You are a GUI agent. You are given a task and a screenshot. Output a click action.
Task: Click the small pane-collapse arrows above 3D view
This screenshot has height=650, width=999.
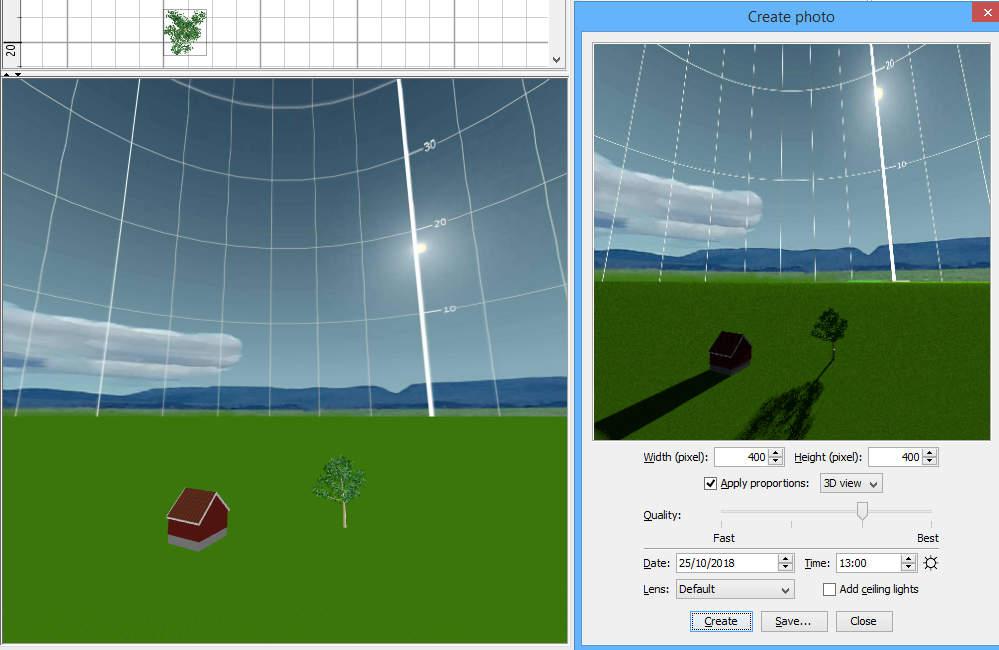12,74
